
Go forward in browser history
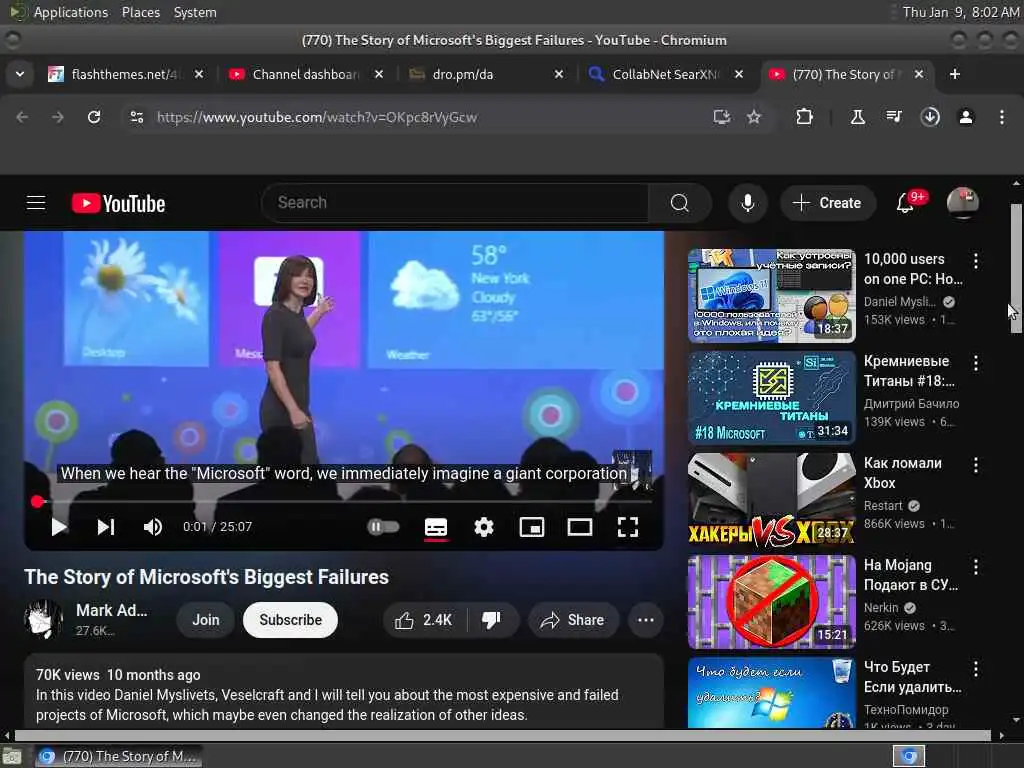[58, 117]
